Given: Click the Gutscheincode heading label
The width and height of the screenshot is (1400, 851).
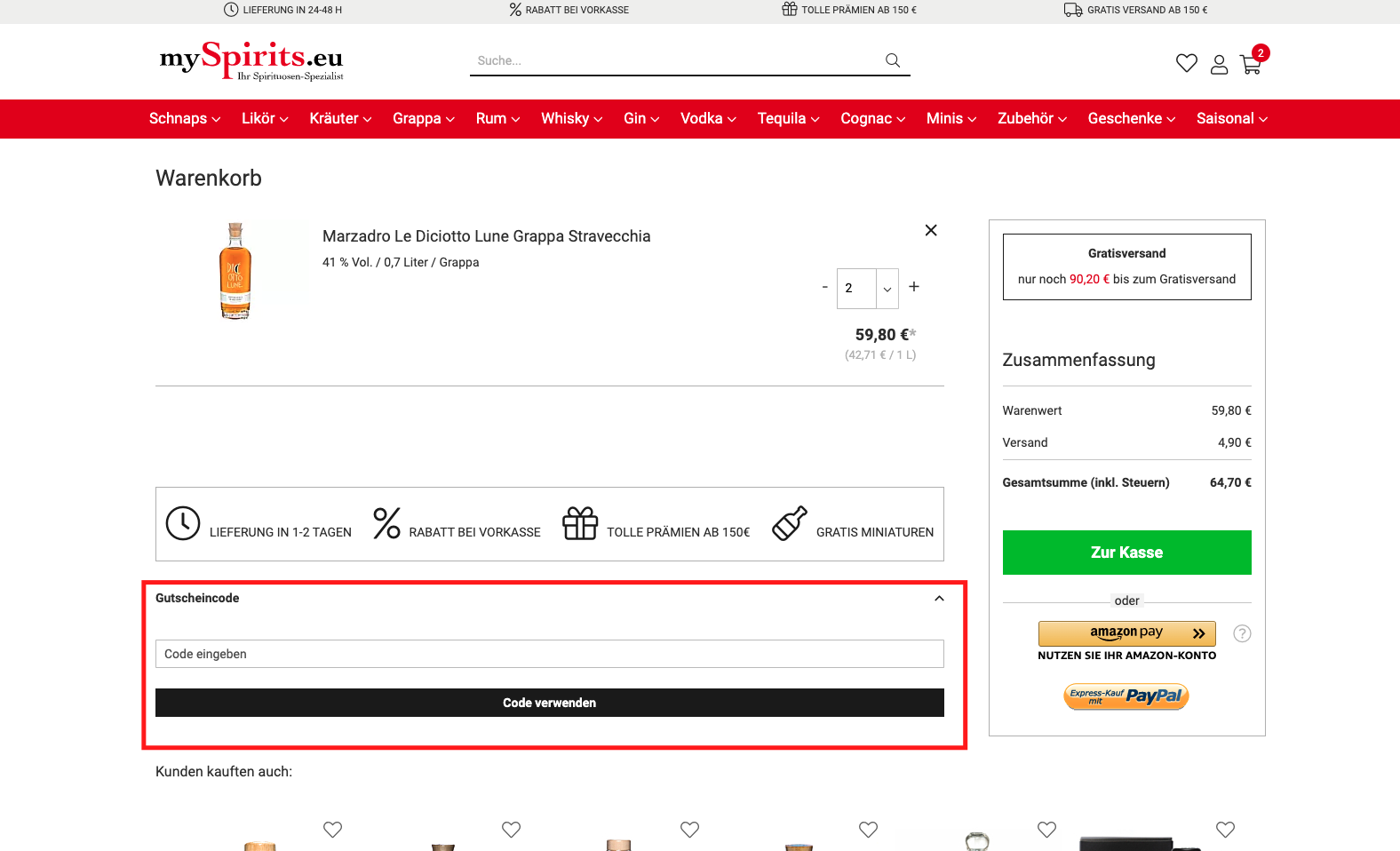Looking at the screenshot, I should point(197,598).
